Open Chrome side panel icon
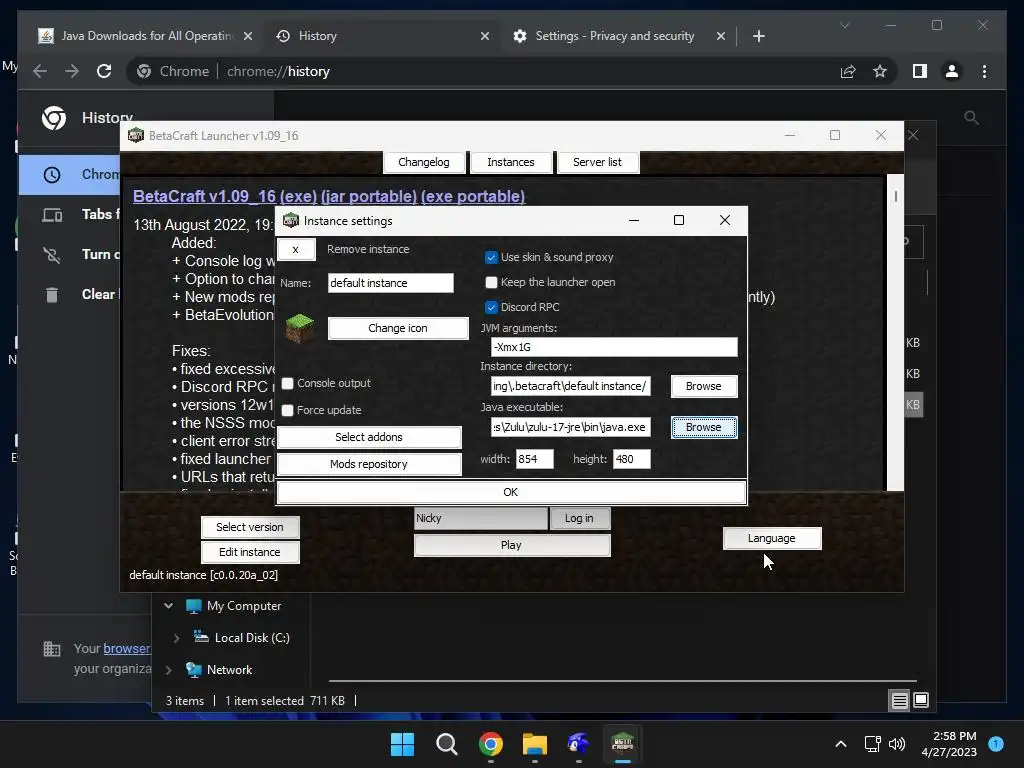Image resolution: width=1024 pixels, height=768 pixels. 920,71
